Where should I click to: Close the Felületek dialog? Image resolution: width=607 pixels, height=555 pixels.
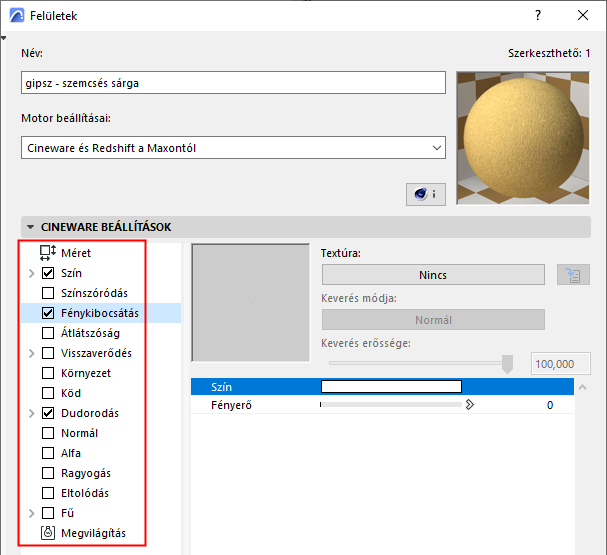pyautogui.click(x=583, y=15)
